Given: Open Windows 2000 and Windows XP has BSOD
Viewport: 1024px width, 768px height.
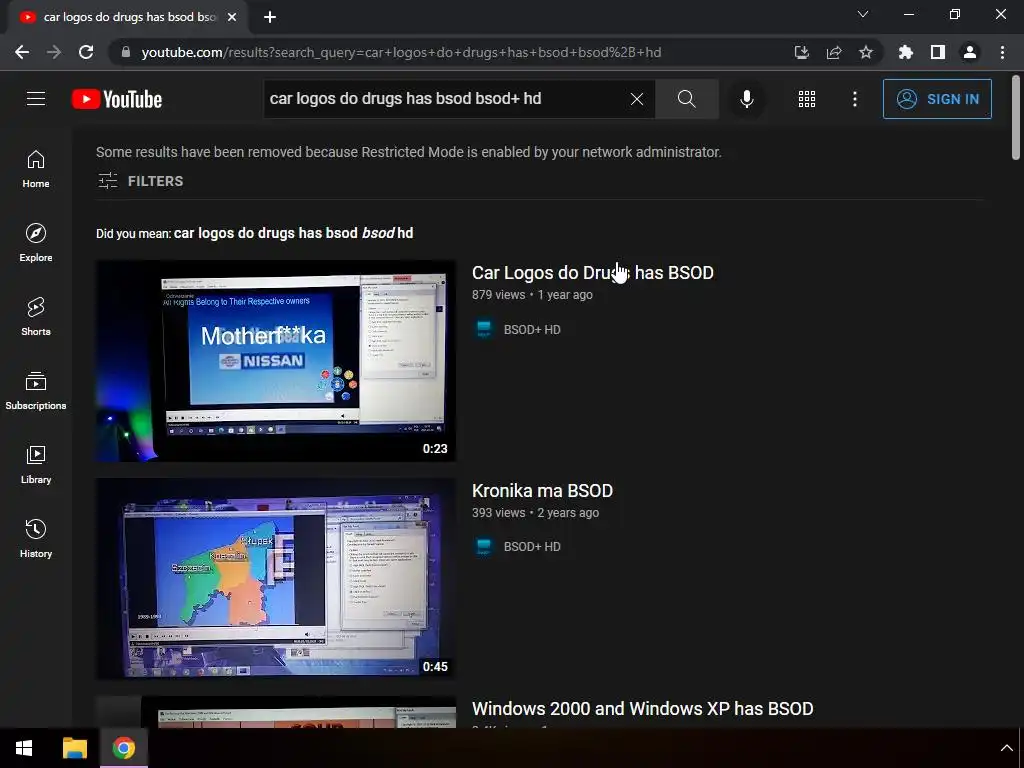Looking at the screenshot, I should 642,709.
